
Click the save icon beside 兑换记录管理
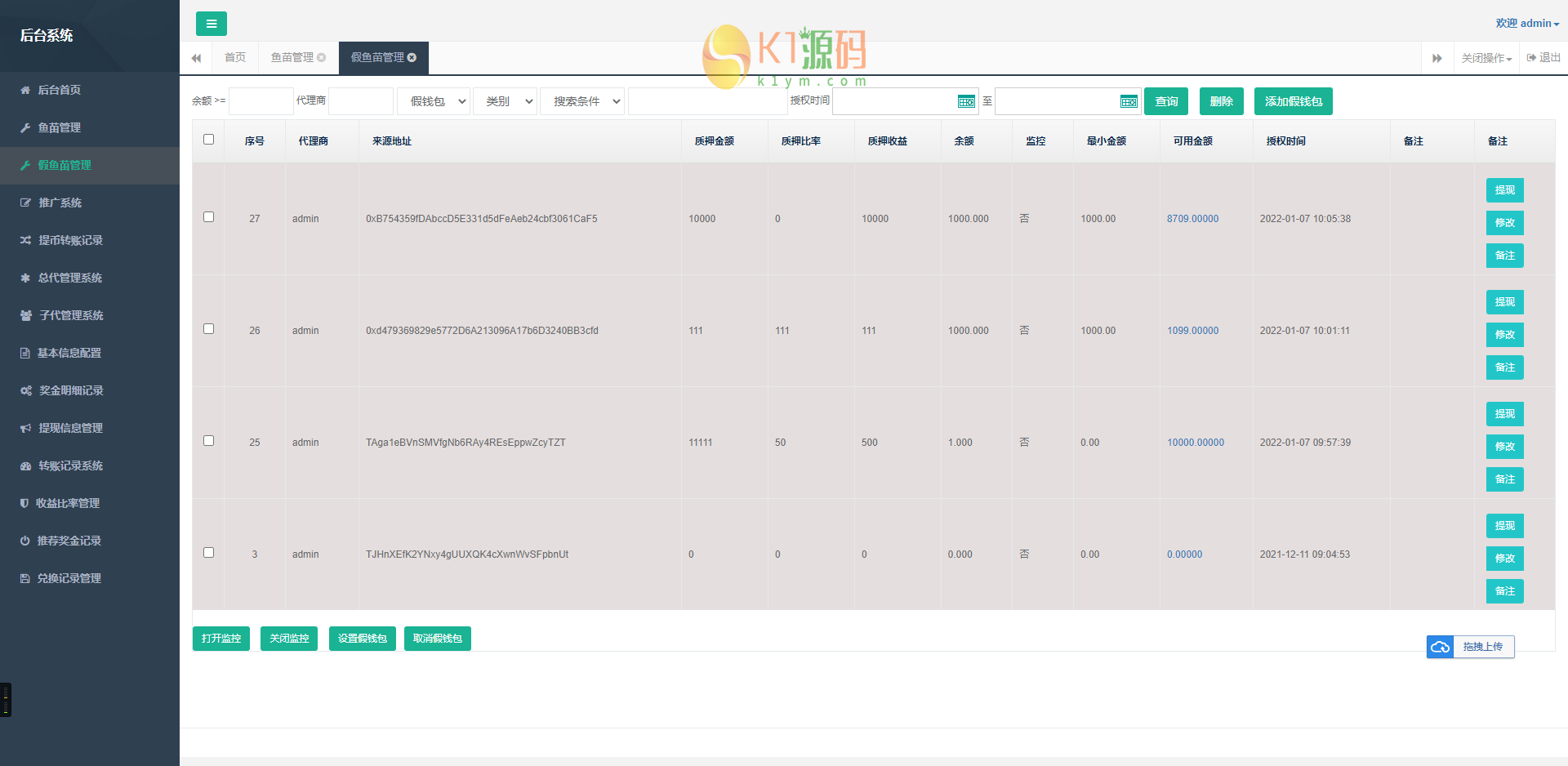(x=25, y=578)
